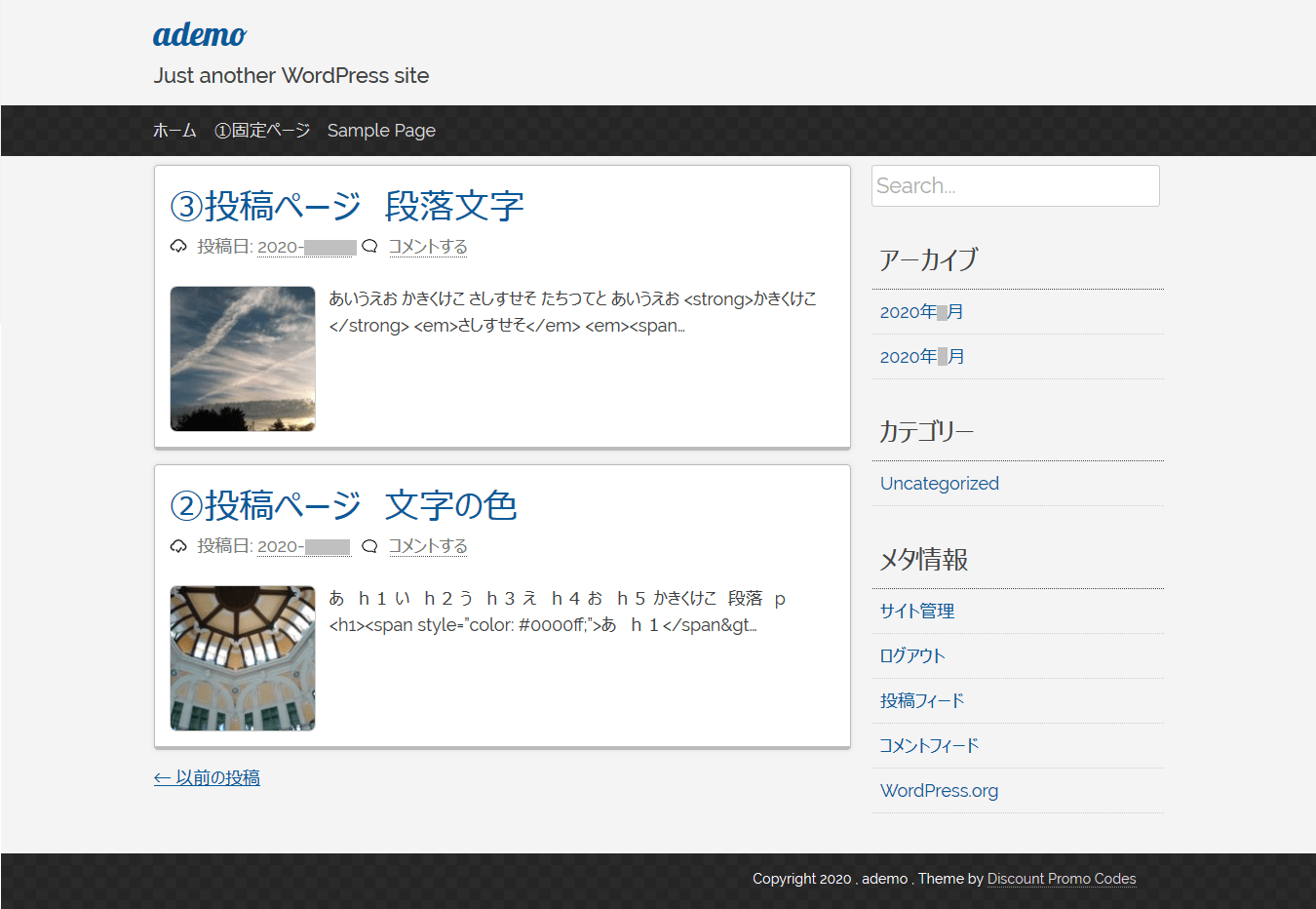The height and width of the screenshot is (909, 1316).
Task: Open the second 2020年 archive month link
Action: pos(922,357)
